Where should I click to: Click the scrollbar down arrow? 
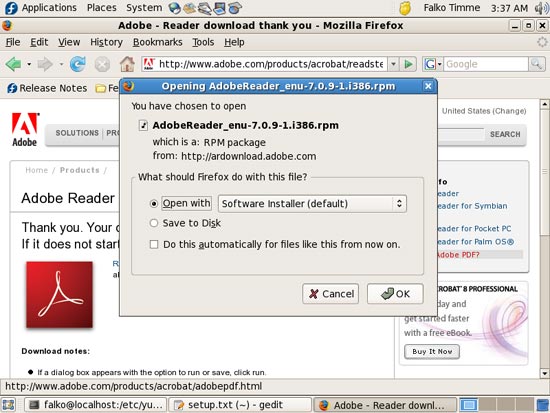click(x=545, y=373)
